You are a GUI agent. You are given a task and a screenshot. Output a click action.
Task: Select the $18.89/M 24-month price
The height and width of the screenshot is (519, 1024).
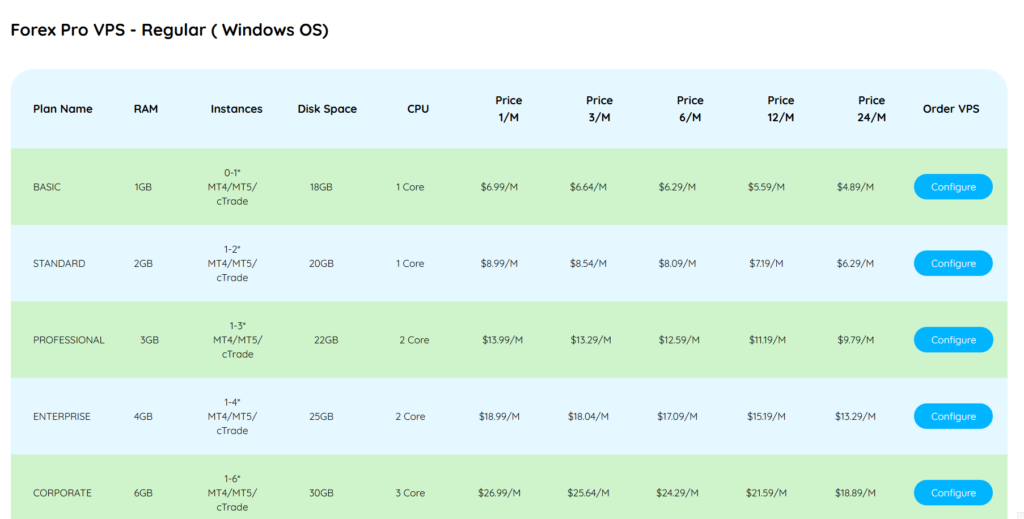pyautogui.click(x=855, y=493)
